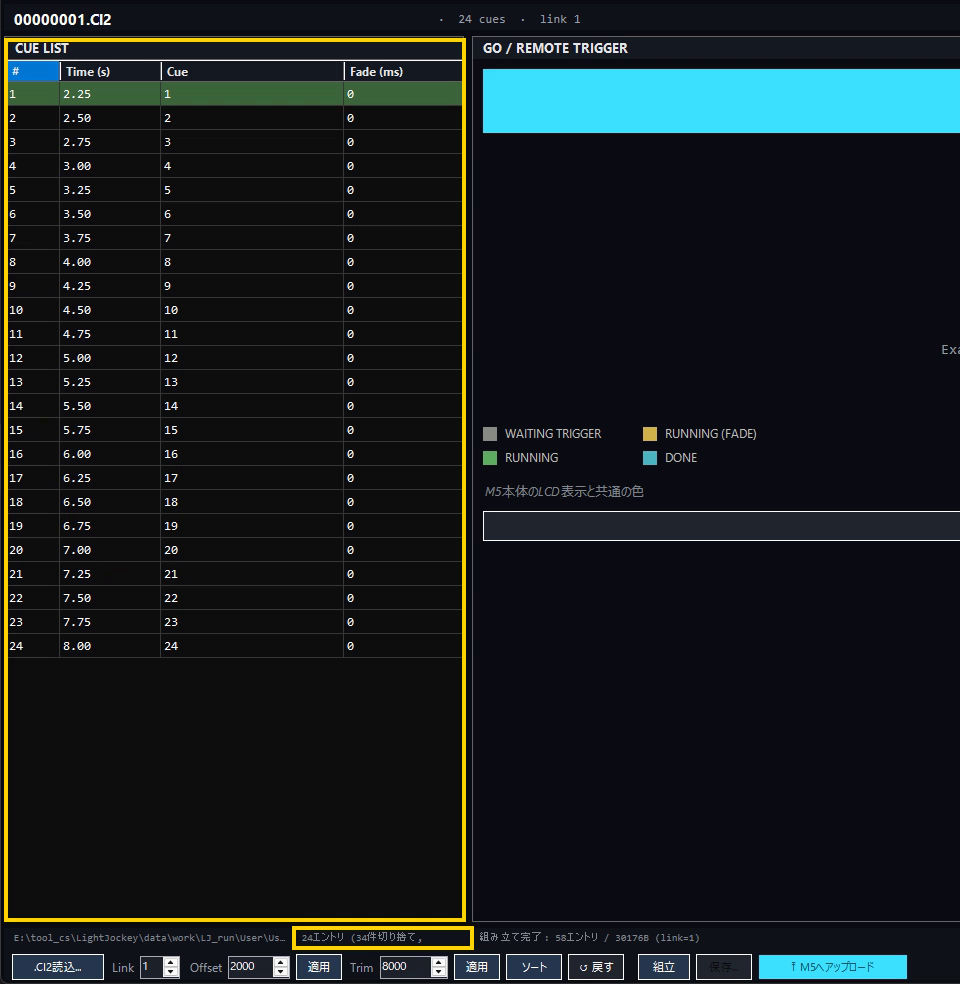Click the GO / REMOTE TRIGGER panel title
This screenshot has height=984, width=960.
(555, 48)
